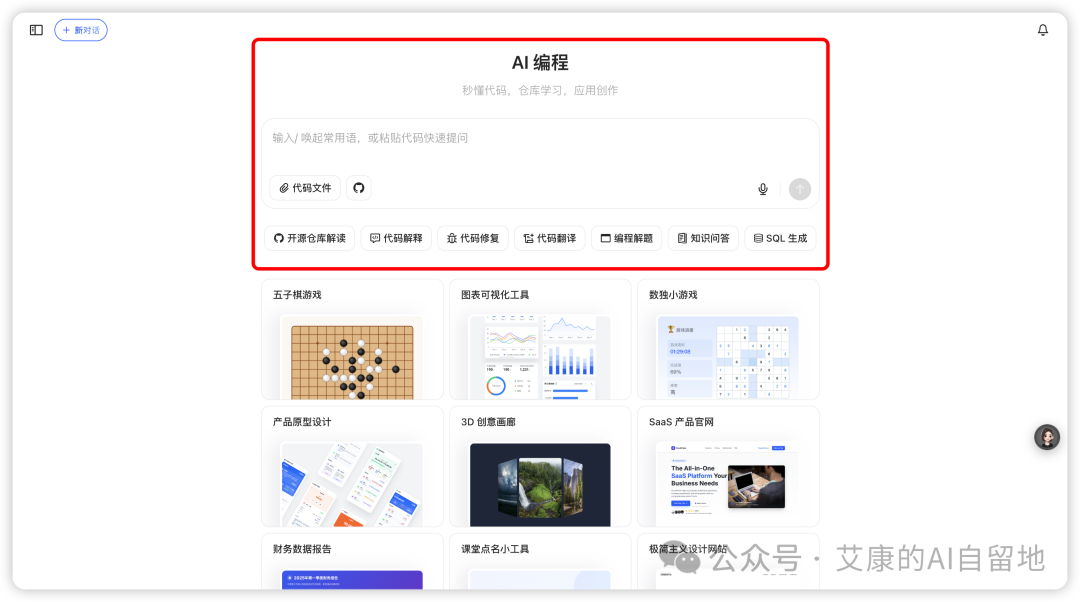This screenshot has height=602, width=1080.
Task: Select 代码解释 shortcut
Action: (396, 238)
